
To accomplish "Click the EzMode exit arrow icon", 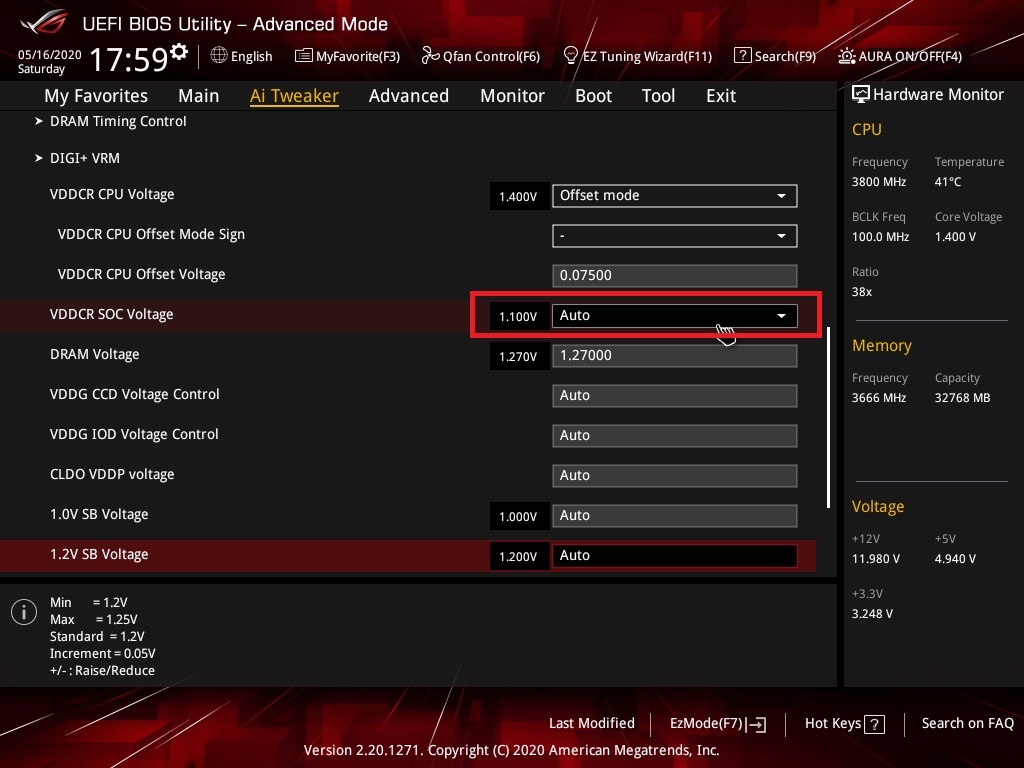I will (x=756, y=724).
